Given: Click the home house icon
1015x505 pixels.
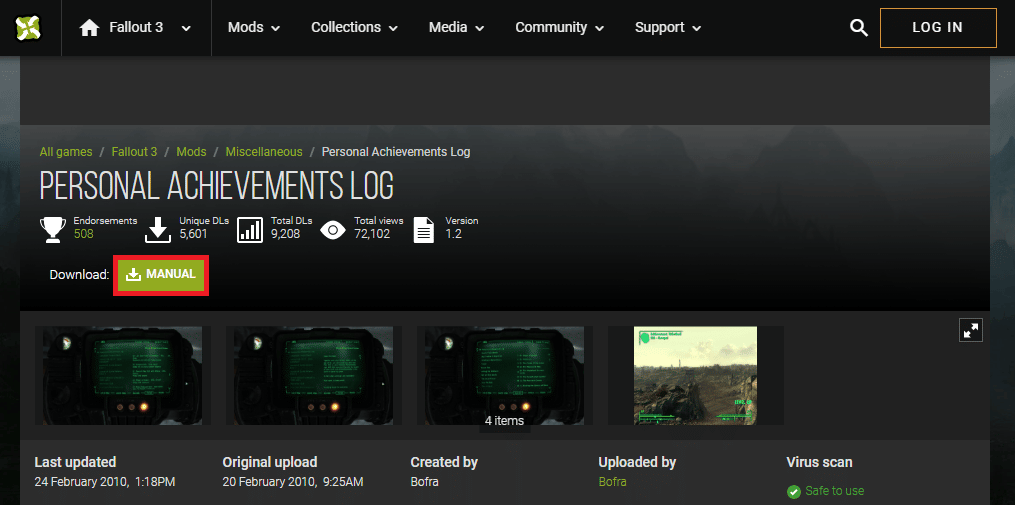Looking at the screenshot, I should tap(89, 28).
